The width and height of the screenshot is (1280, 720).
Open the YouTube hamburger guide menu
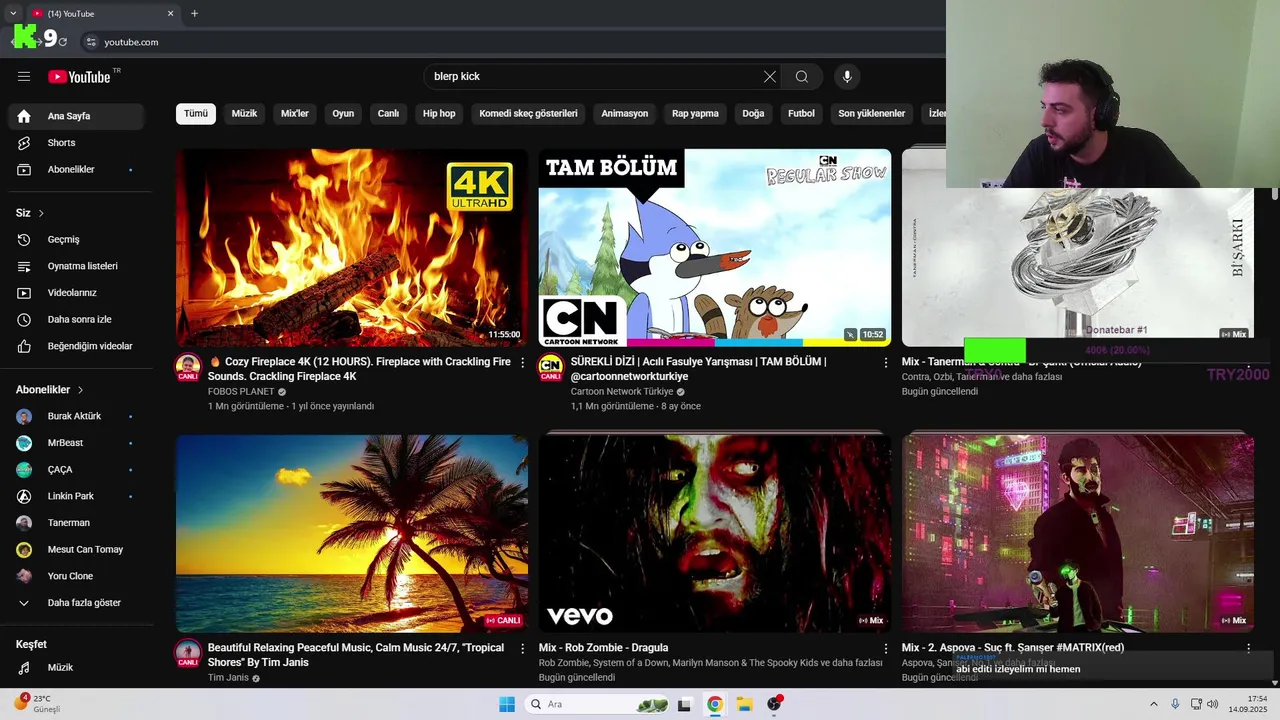coord(24,77)
